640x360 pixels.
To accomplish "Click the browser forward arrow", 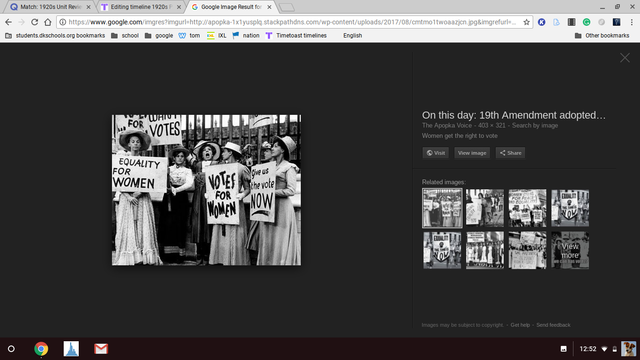I will coord(22,22).
